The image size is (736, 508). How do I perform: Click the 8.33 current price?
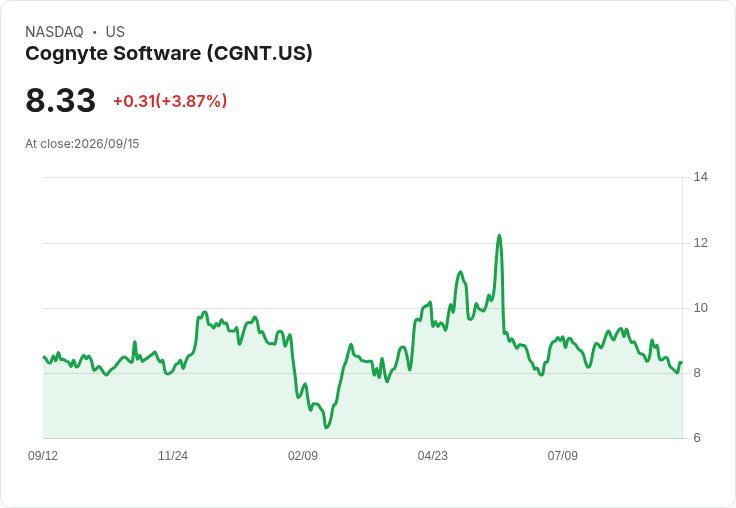61,100
